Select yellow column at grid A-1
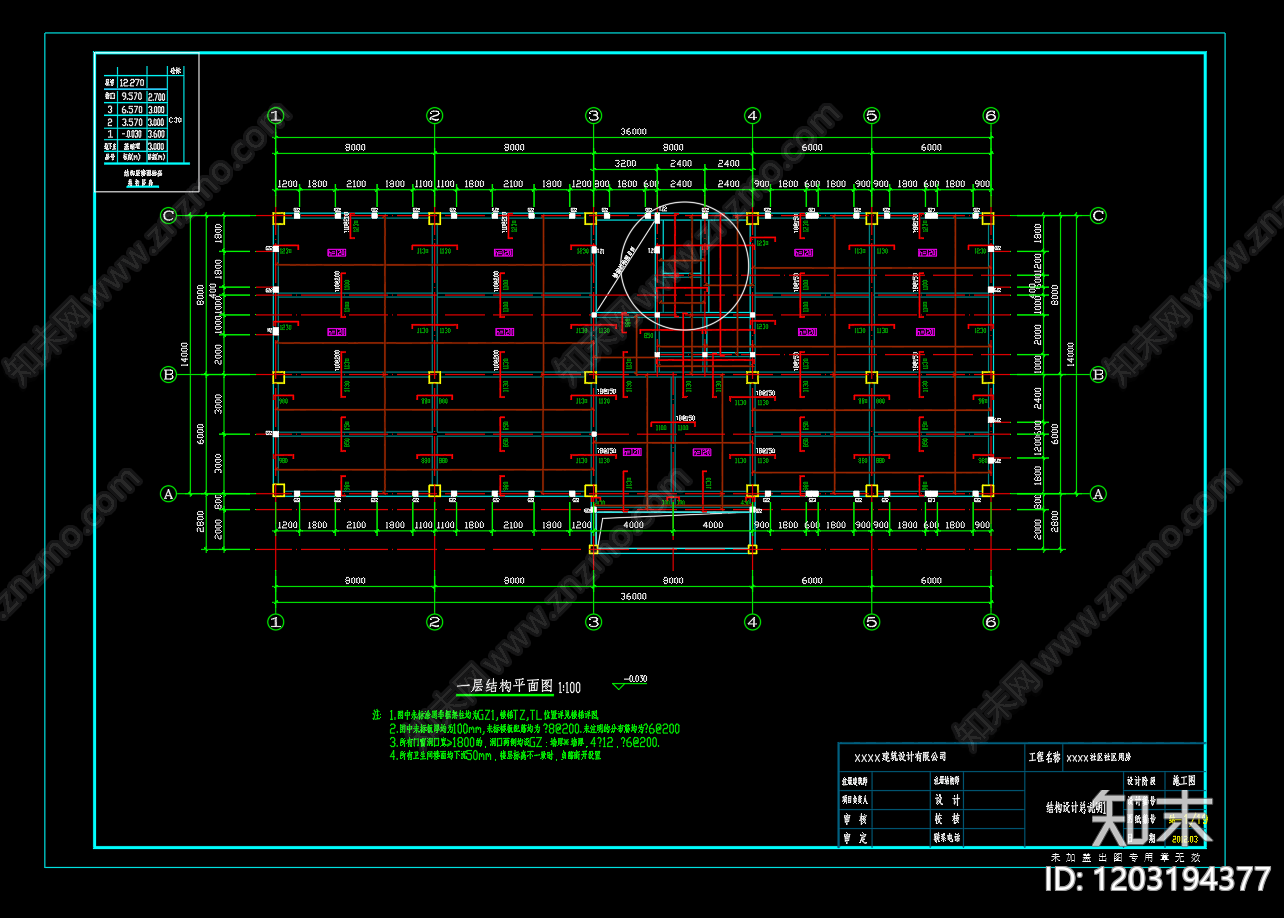The image size is (1284, 918). 279,490
